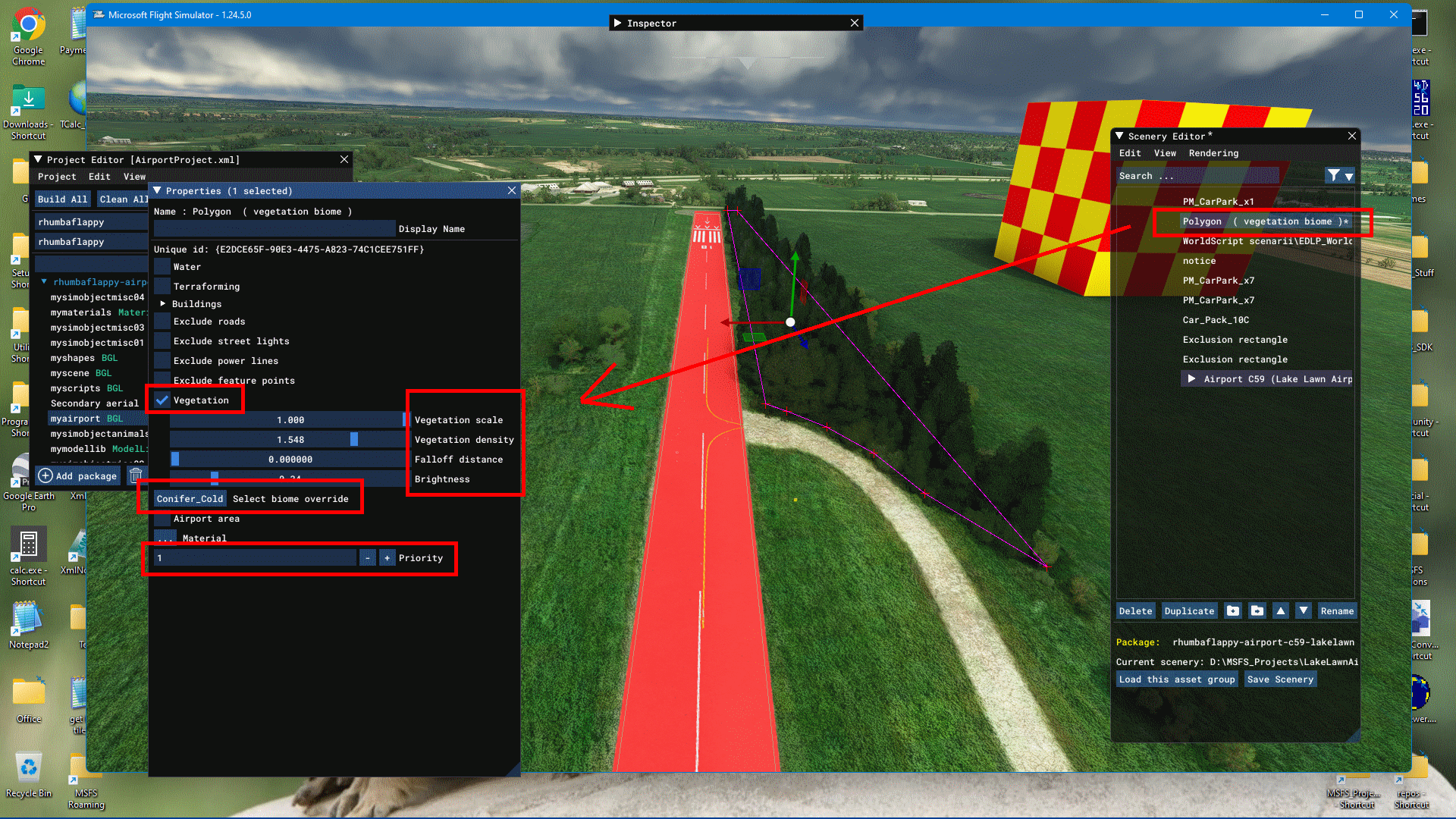This screenshot has width=1456, height=819.
Task: Click the Build All button
Action: (x=63, y=199)
